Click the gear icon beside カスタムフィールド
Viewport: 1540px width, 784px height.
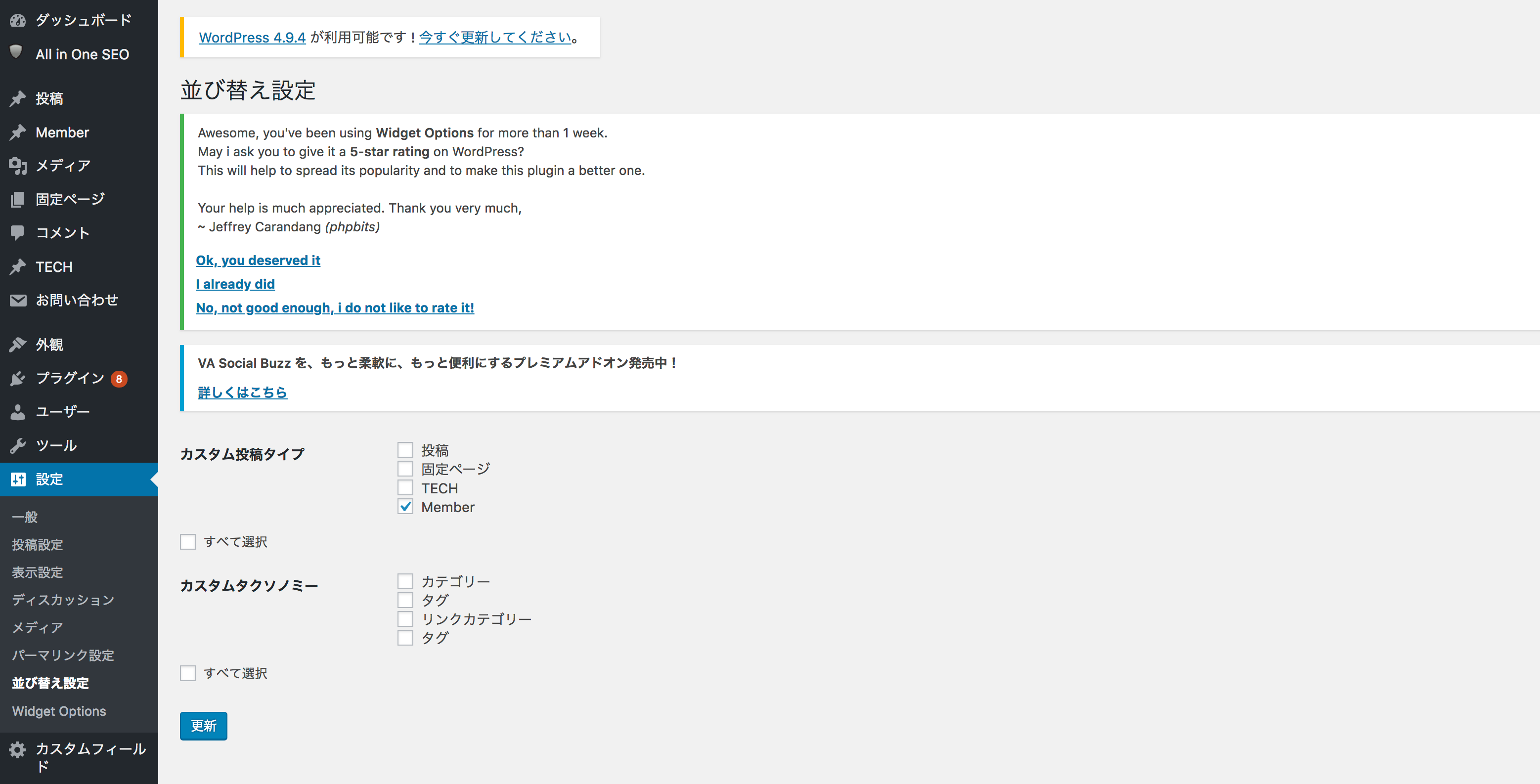point(18,749)
